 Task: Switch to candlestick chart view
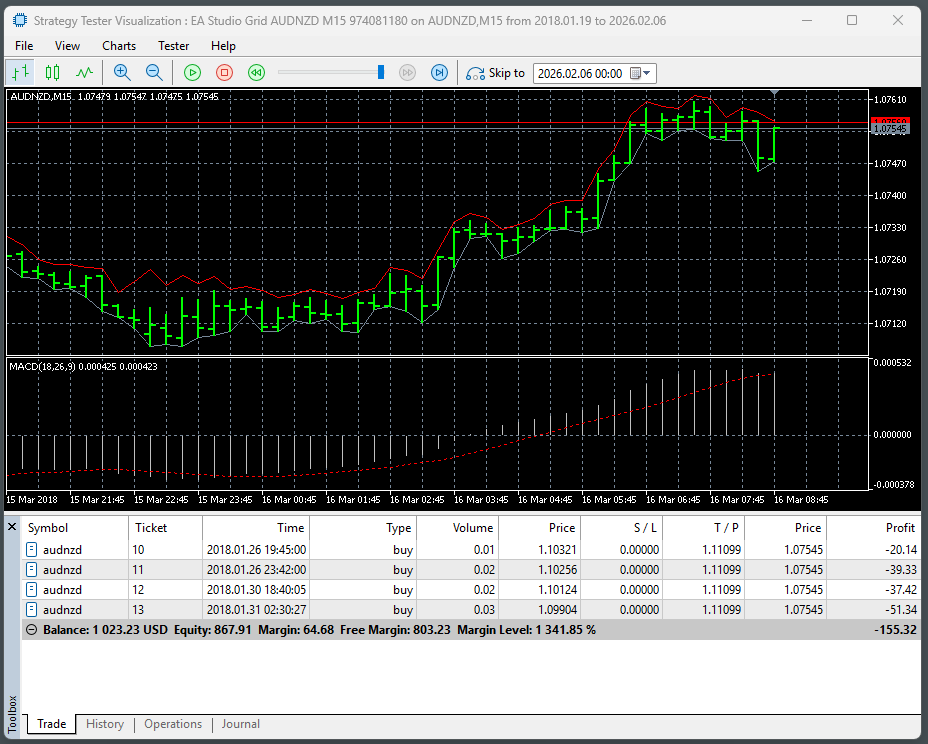tap(52, 72)
